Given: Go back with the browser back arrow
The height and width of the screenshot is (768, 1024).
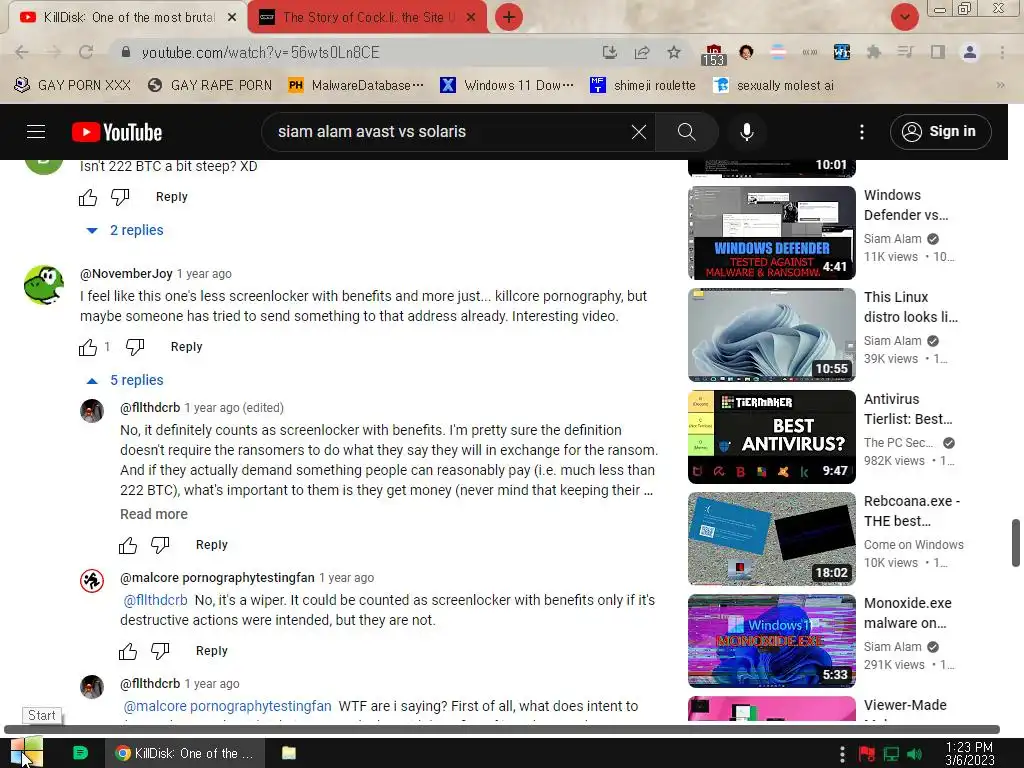Looking at the screenshot, I should [x=22, y=52].
